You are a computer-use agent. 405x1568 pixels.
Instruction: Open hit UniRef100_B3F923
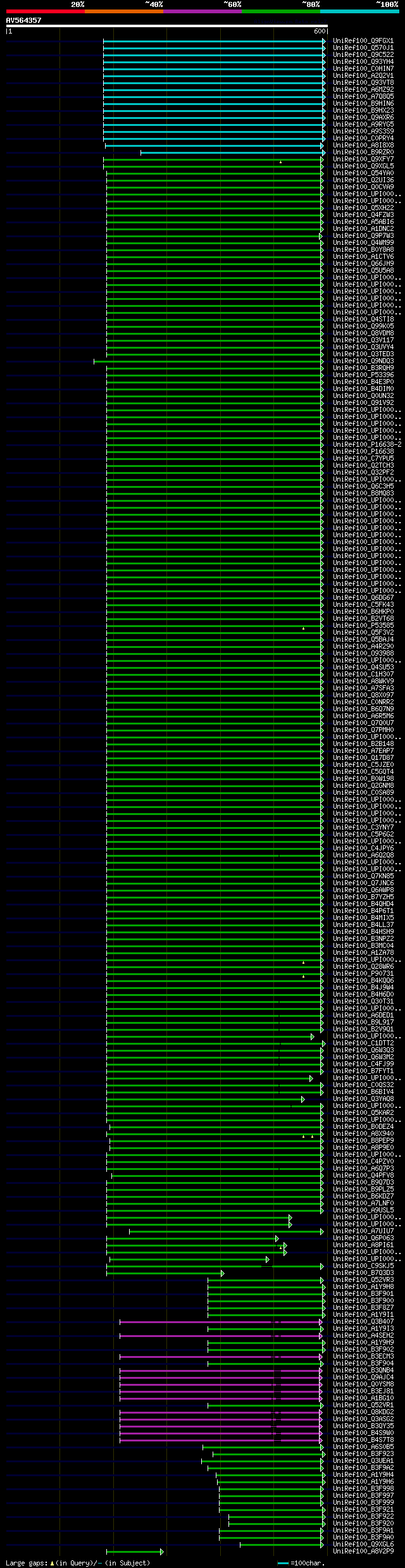tap(363, 1454)
